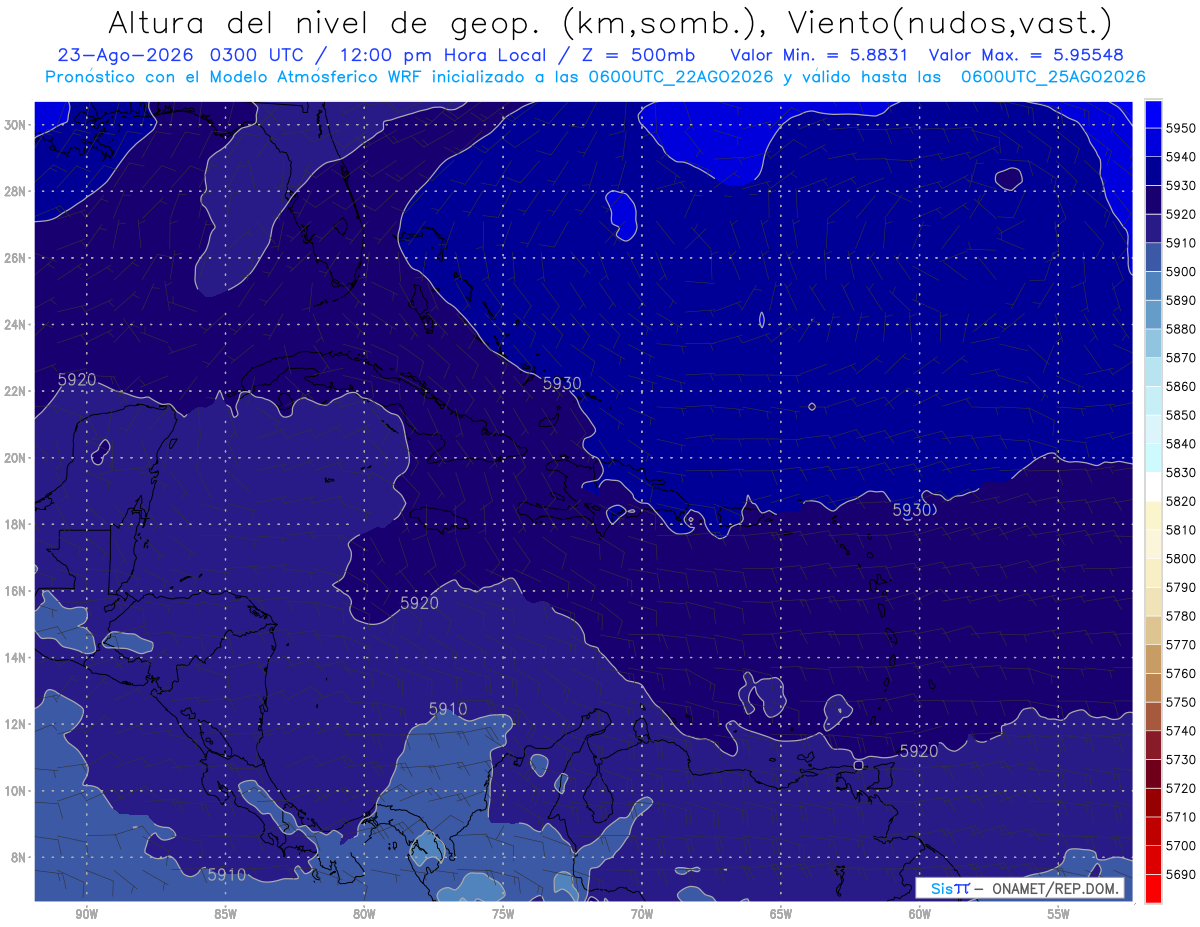Click the 5950 legend value

(x=1180, y=128)
